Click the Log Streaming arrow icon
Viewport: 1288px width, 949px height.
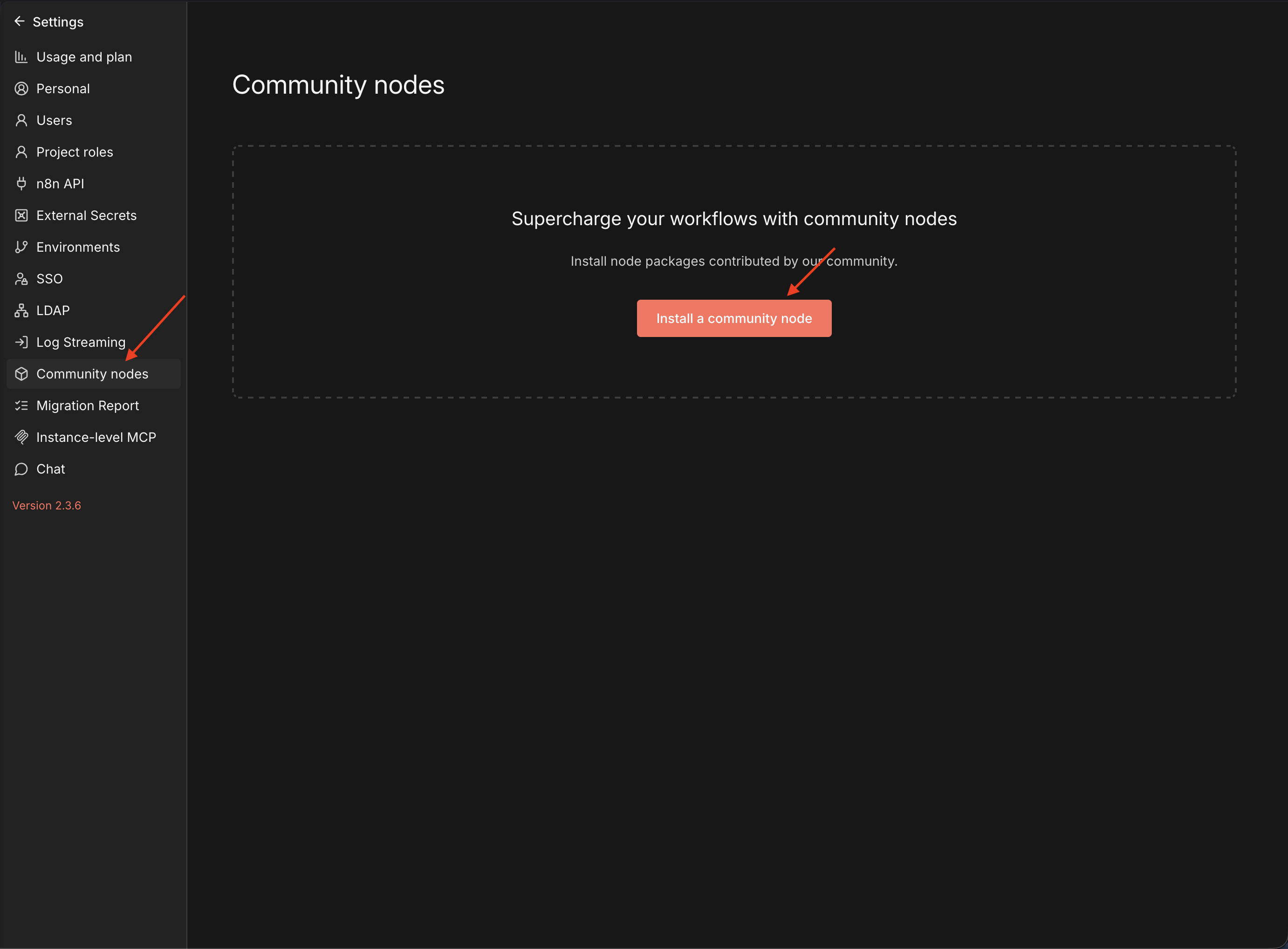click(21, 342)
